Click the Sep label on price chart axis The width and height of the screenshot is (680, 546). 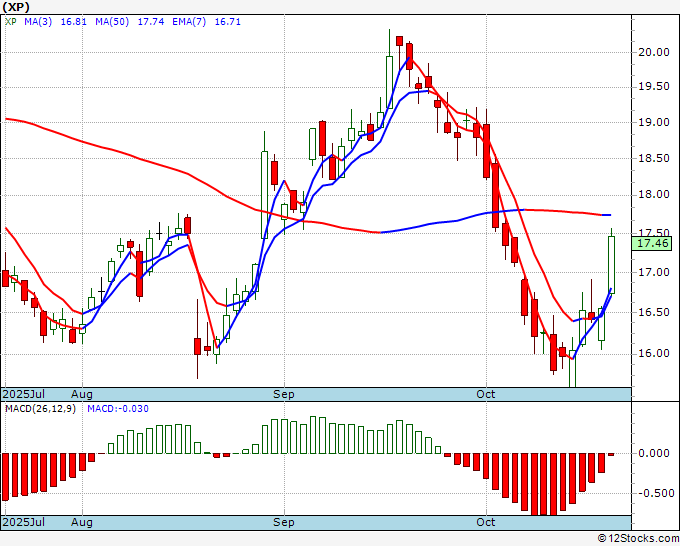(x=284, y=394)
